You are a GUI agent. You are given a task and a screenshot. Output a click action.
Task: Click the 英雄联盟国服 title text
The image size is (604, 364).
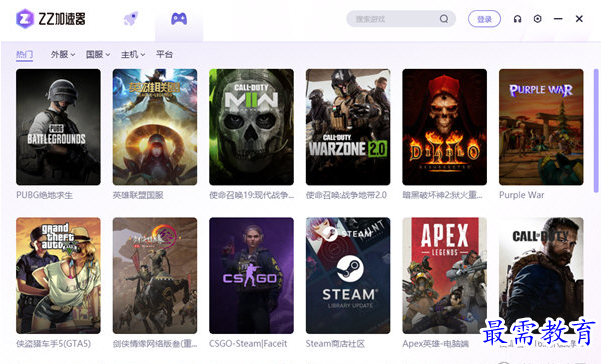tap(138, 195)
